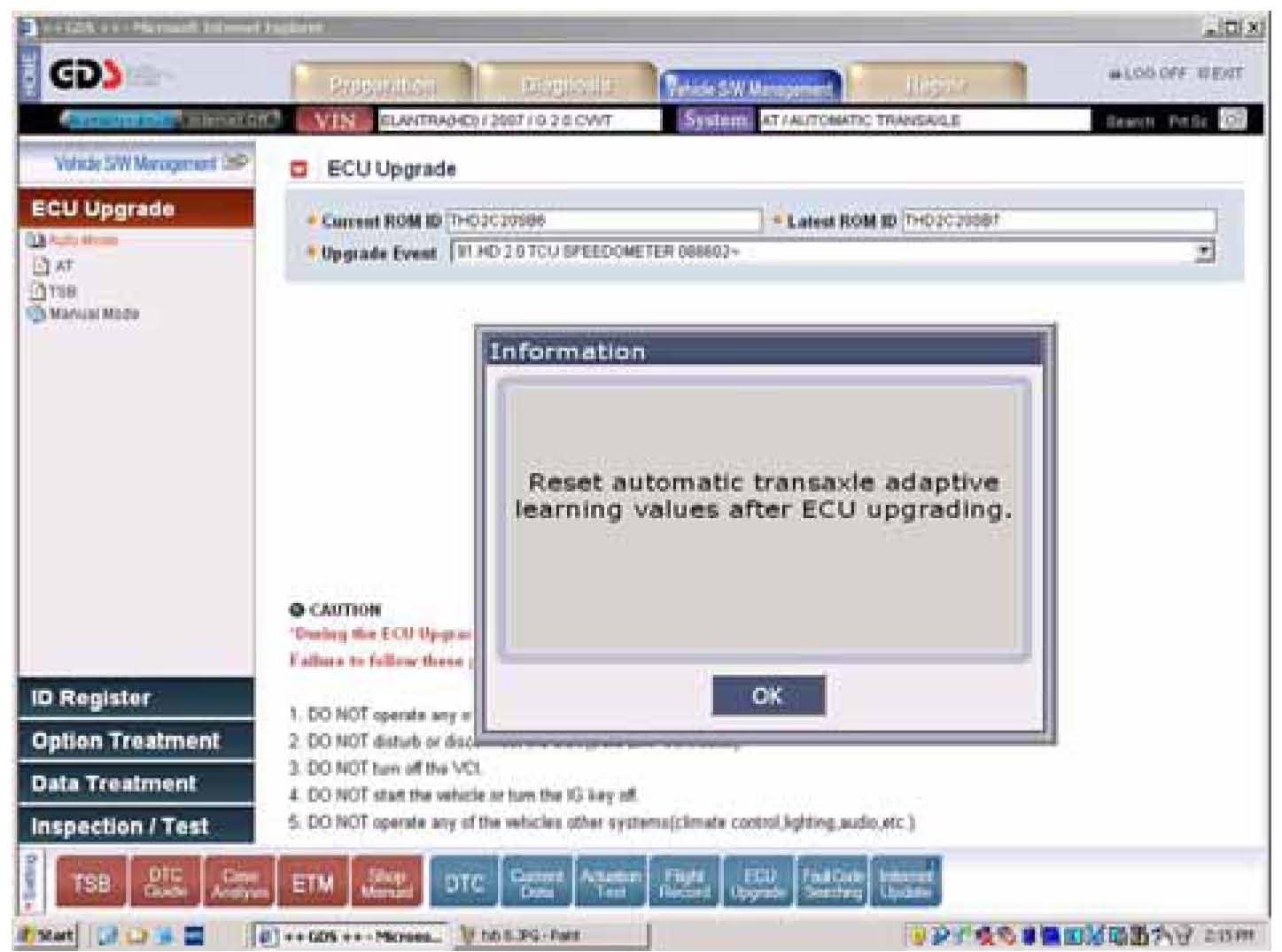Click ECU Upgrade in bottom toolbar
1282x952 pixels.
click(758, 882)
